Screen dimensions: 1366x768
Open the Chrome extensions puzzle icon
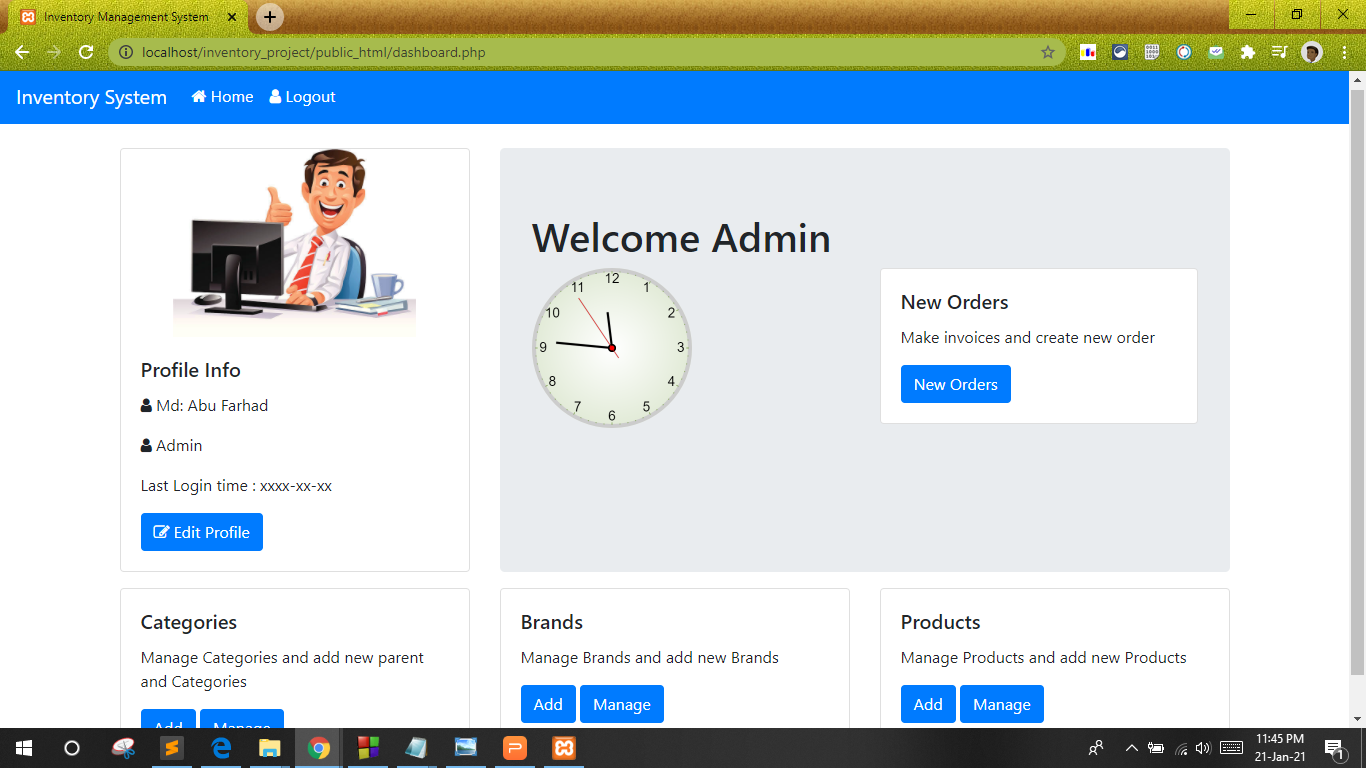click(x=1247, y=52)
